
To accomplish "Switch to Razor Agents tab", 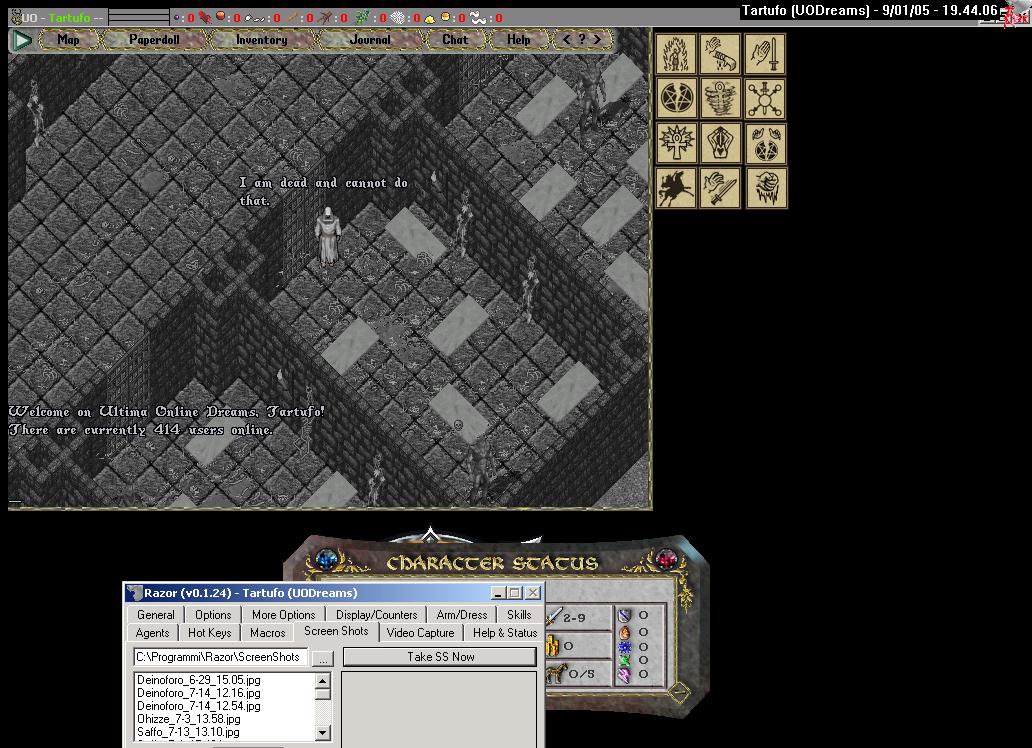I will pos(153,633).
